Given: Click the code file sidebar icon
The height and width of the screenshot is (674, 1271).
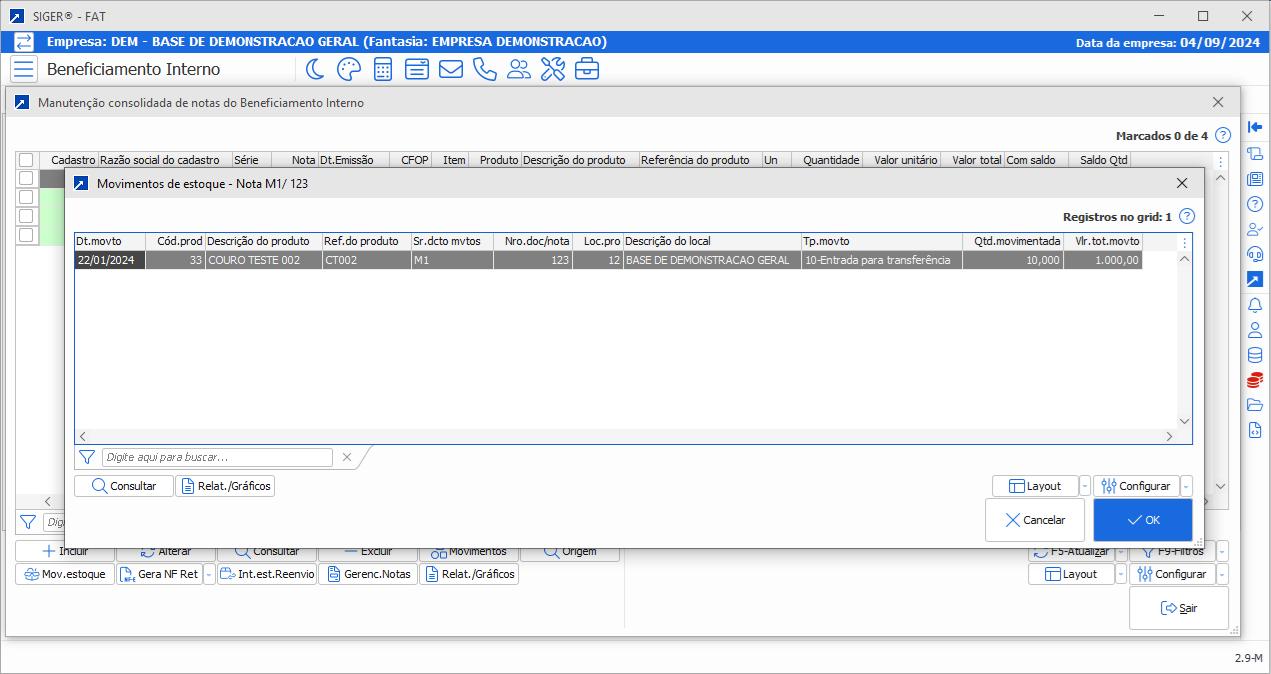Looking at the screenshot, I should pyautogui.click(x=1255, y=431).
